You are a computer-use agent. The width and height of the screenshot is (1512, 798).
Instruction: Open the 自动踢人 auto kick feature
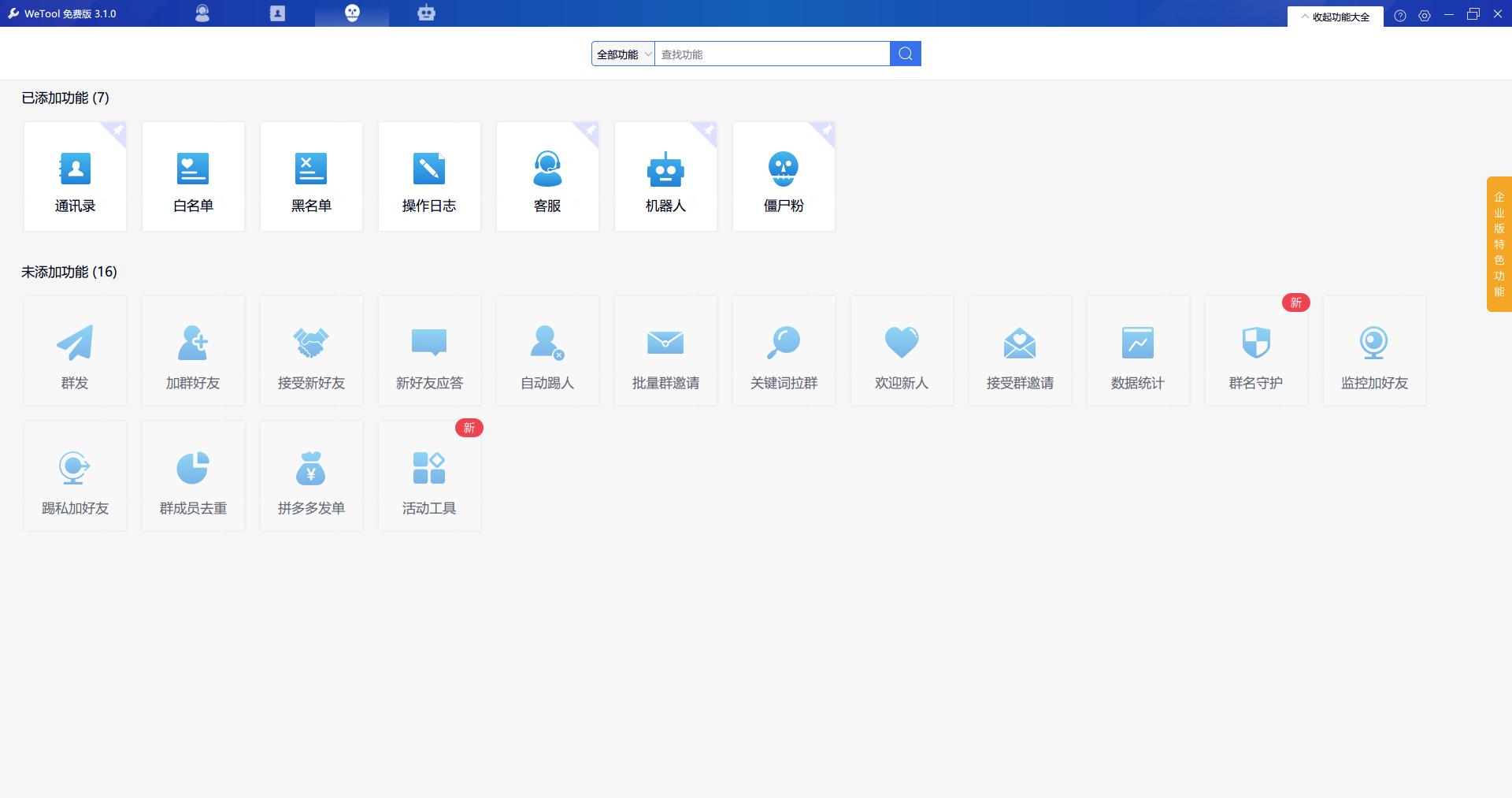point(547,351)
